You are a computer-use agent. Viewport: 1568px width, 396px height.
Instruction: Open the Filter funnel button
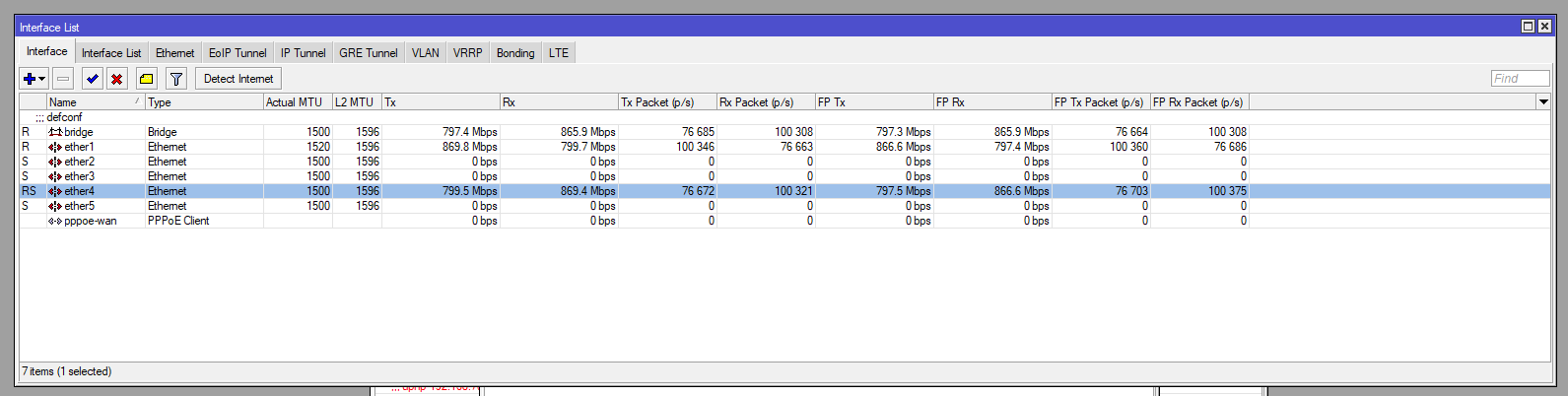(176, 79)
